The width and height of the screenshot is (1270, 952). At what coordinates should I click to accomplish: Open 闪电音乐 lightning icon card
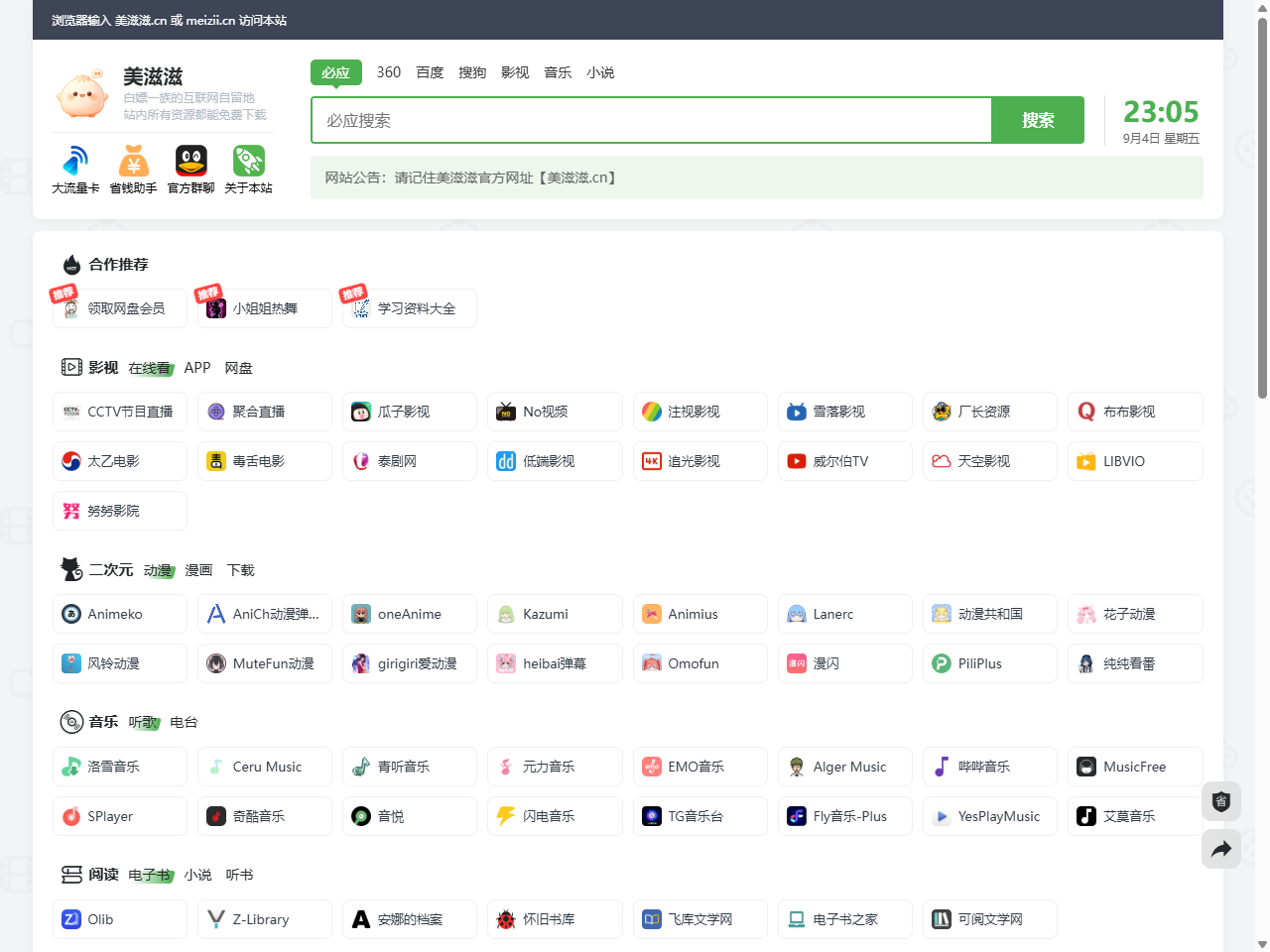[x=555, y=816]
